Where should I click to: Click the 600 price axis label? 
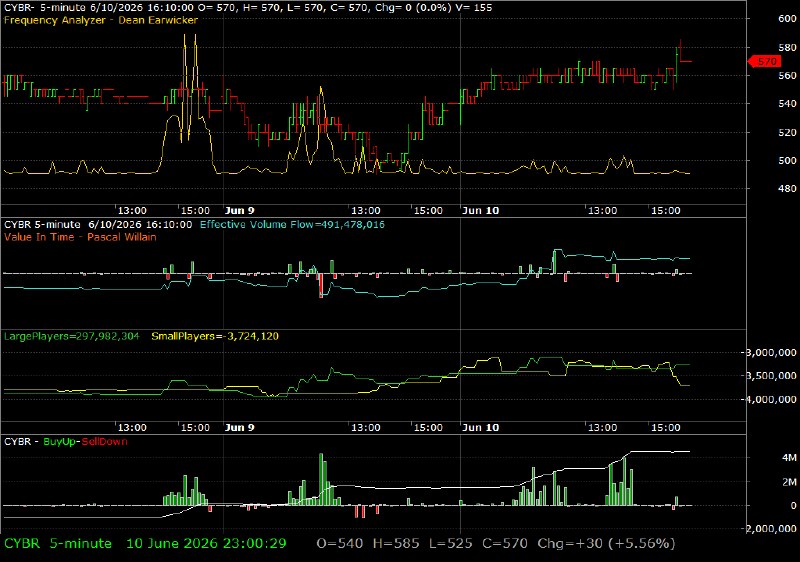tap(787, 18)
